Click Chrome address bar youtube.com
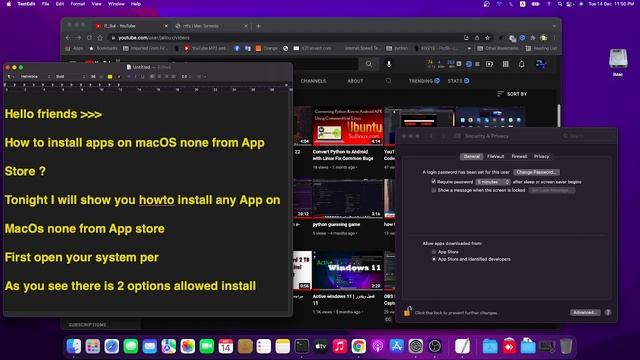The image size is (640, 360). point(286,38)
